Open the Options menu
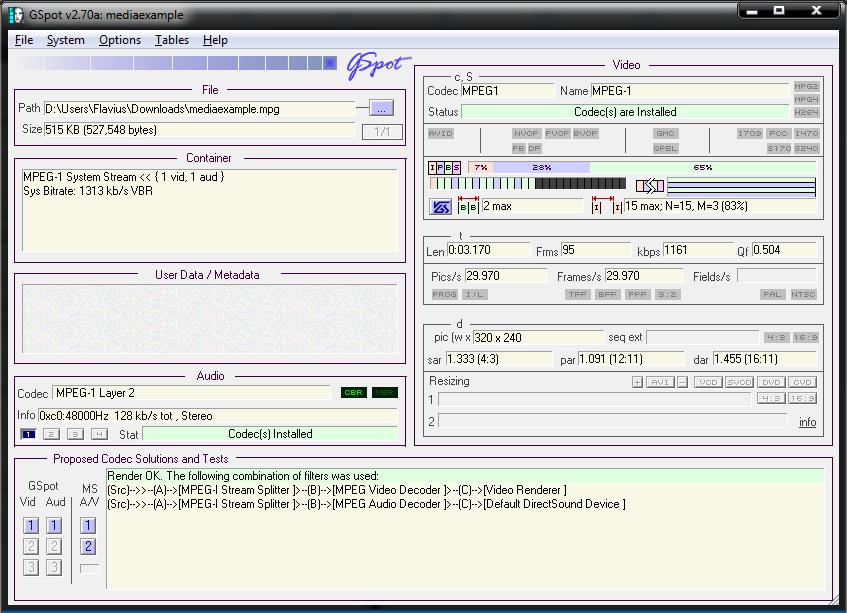This screenshot has width=847, height=613. click(x=120, y=40)
